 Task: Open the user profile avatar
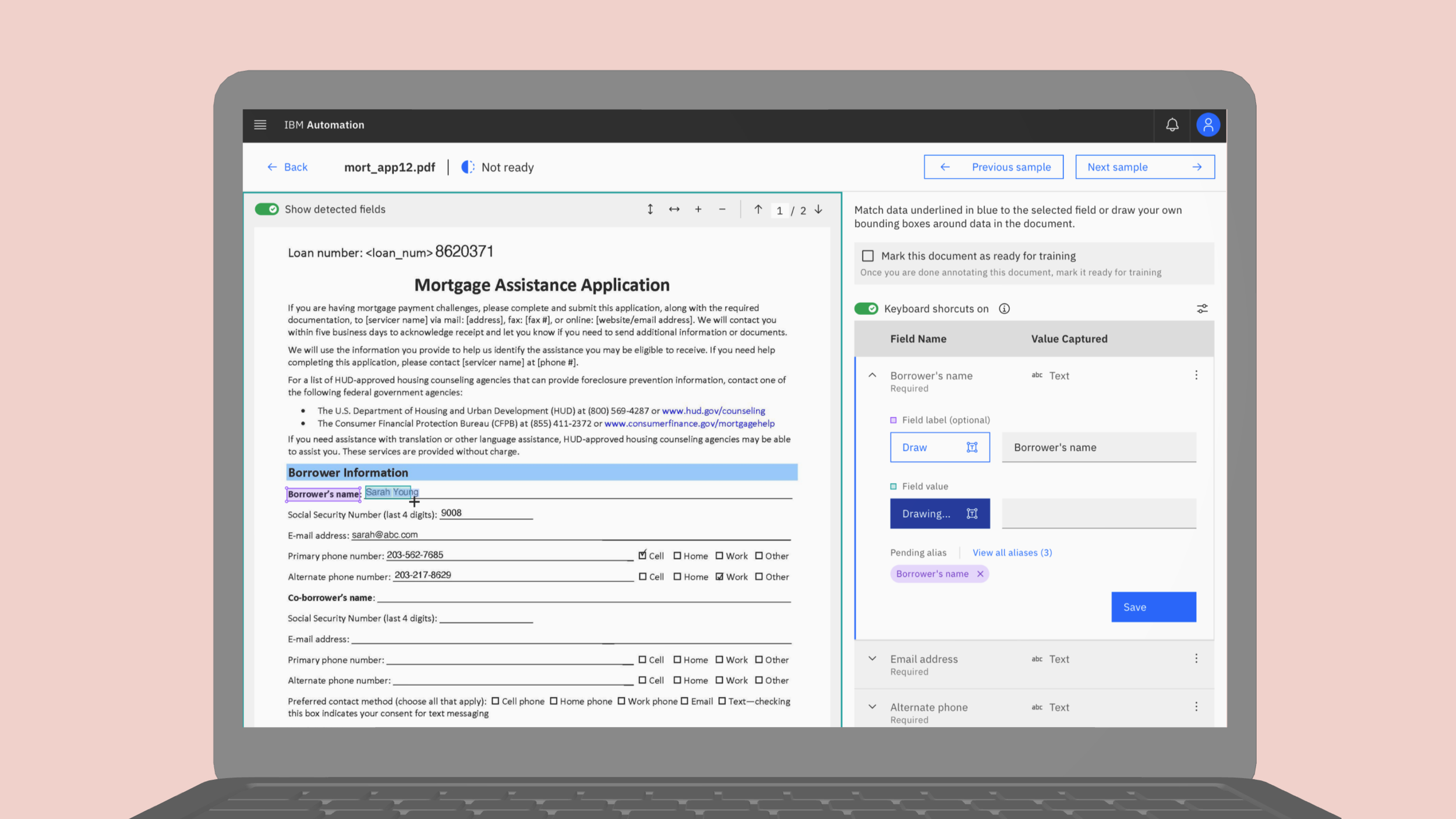point(1208,125)
